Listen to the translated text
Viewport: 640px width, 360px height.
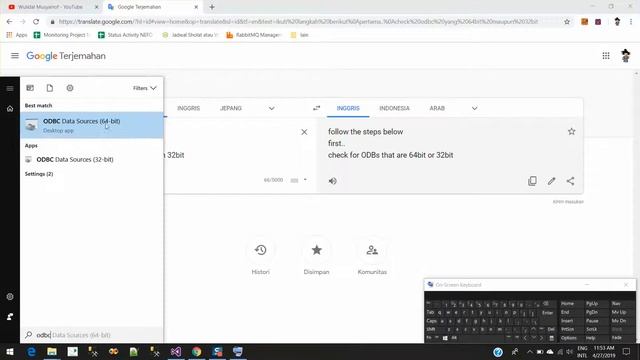[333, 181]
